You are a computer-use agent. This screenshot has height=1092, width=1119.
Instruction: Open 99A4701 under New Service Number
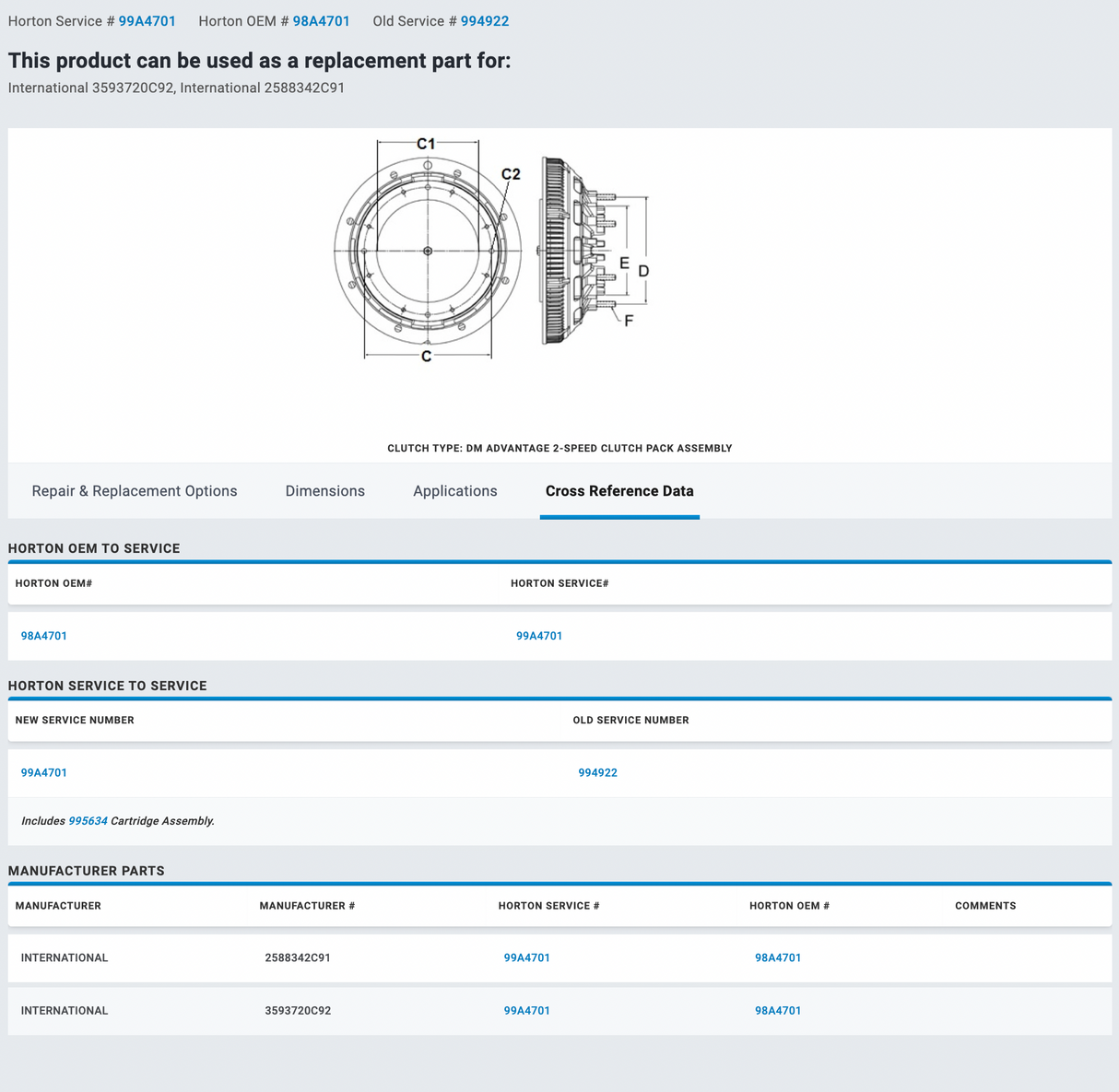44,773
